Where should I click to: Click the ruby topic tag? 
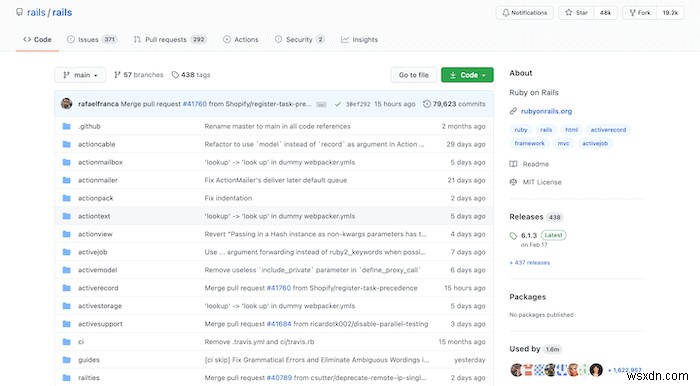[x=521, y=130]
